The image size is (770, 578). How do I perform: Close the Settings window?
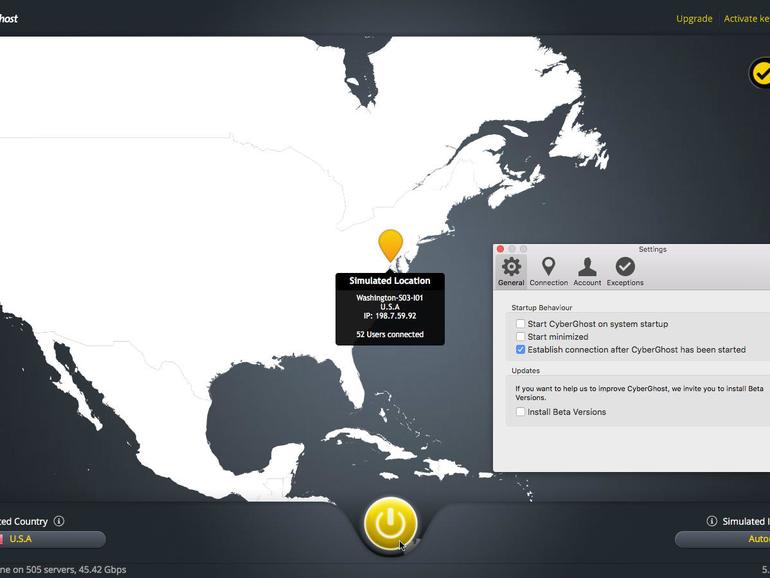tap(500, 249)
